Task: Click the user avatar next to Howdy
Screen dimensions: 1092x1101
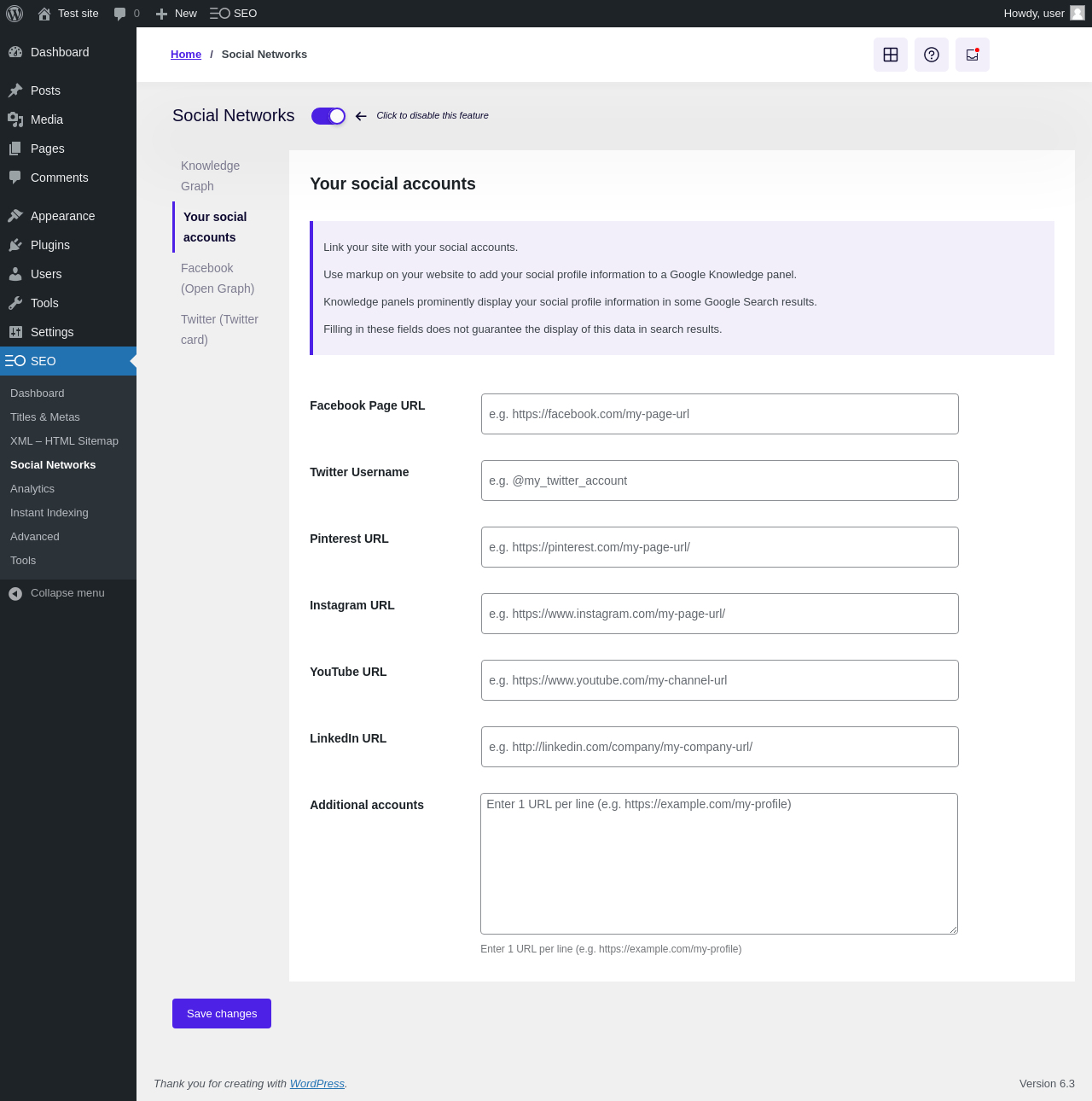Action: tap(1077, 13)
